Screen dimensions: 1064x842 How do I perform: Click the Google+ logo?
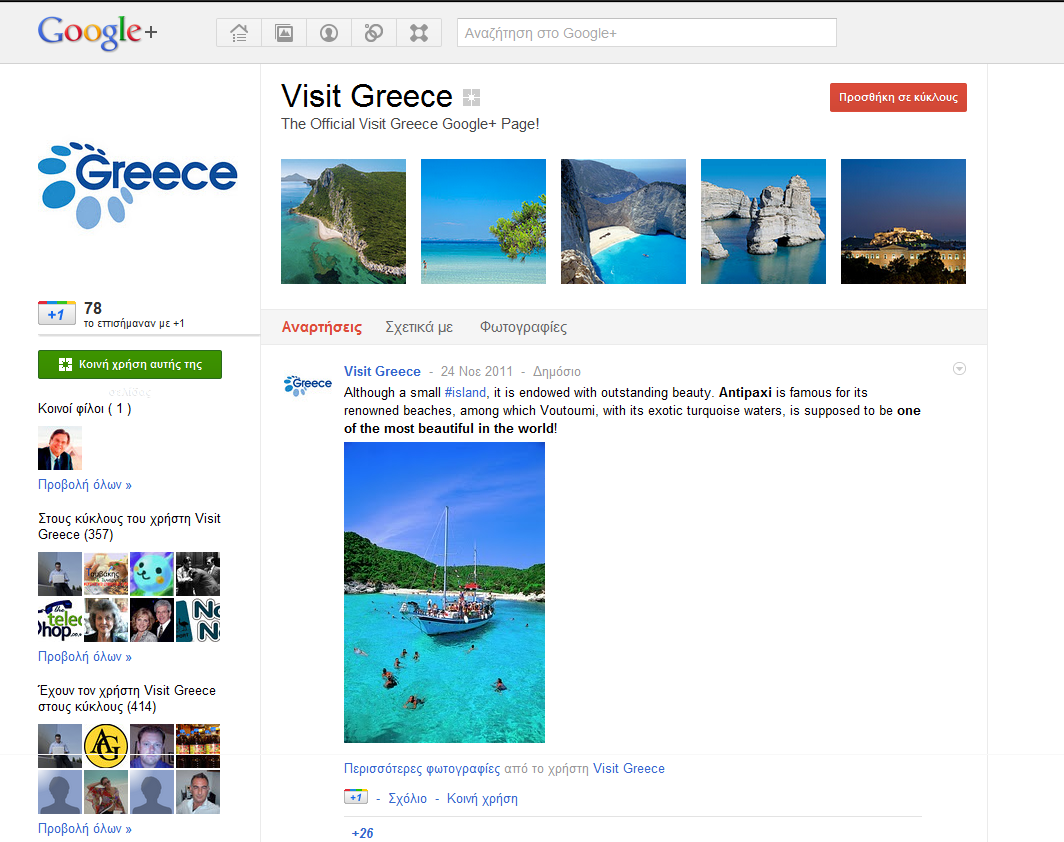tap(97, 32)
